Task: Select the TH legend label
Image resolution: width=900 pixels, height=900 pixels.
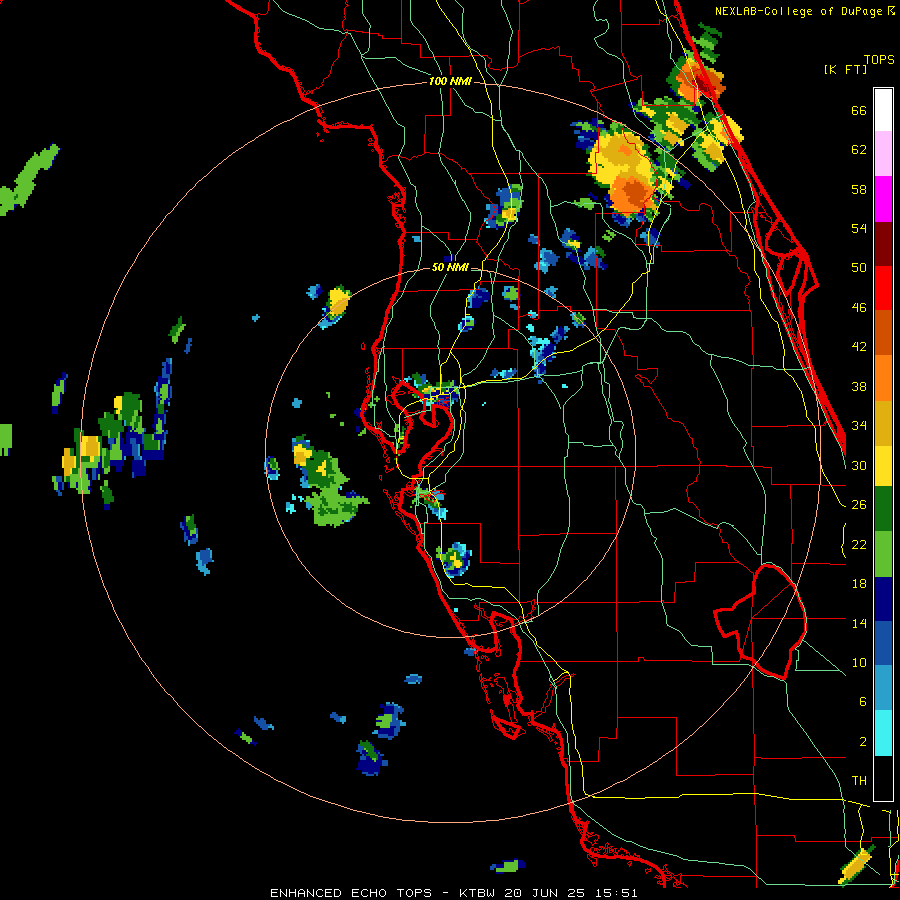Action: 859,781
